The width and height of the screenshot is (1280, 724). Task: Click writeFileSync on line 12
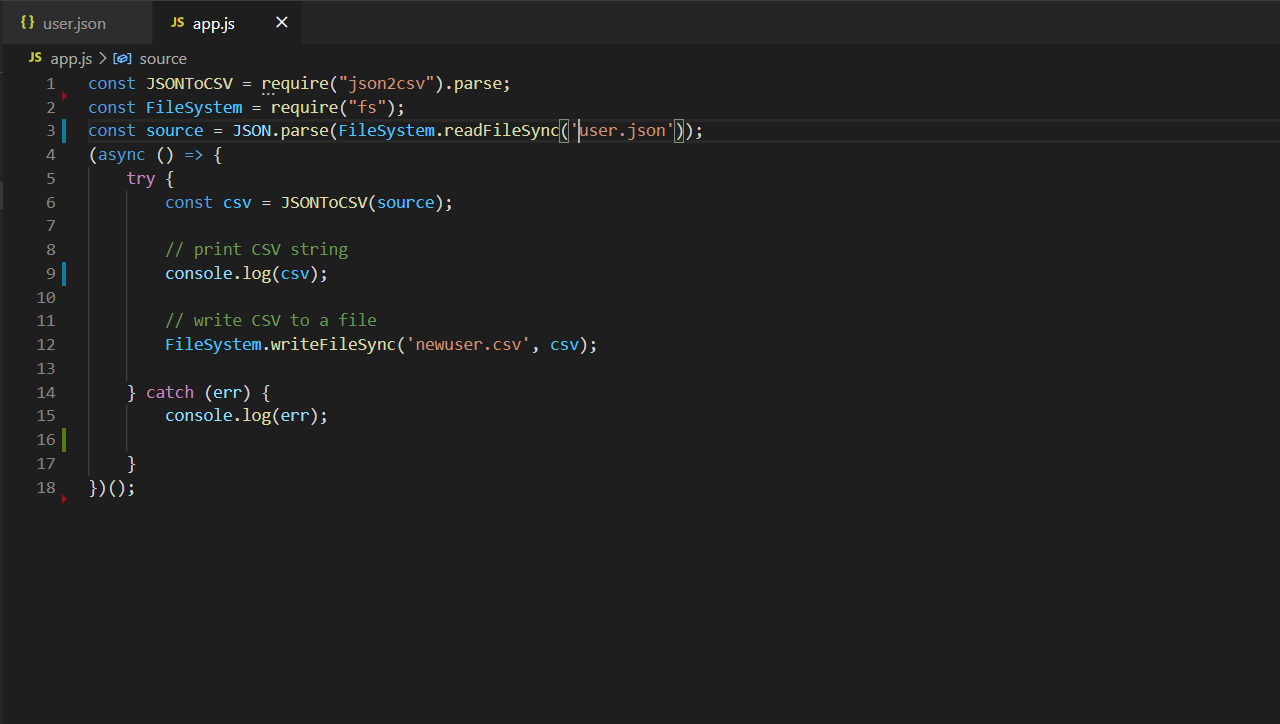pos(334,345)
